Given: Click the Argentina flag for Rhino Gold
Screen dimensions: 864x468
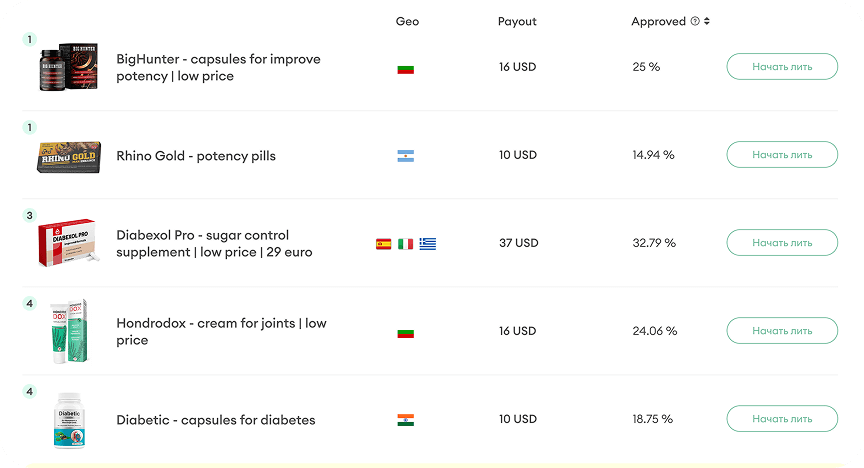Looking at the screenshot, I should 405,156.
